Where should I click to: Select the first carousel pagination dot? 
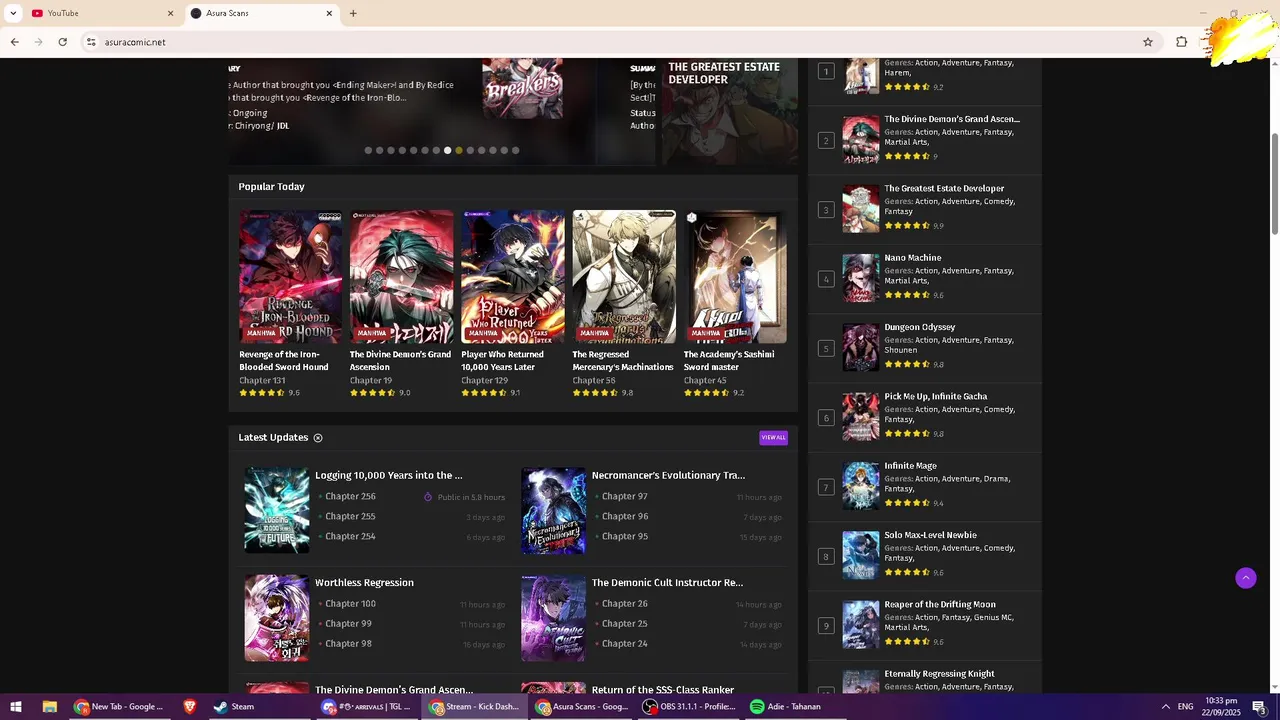click(368, 150)
